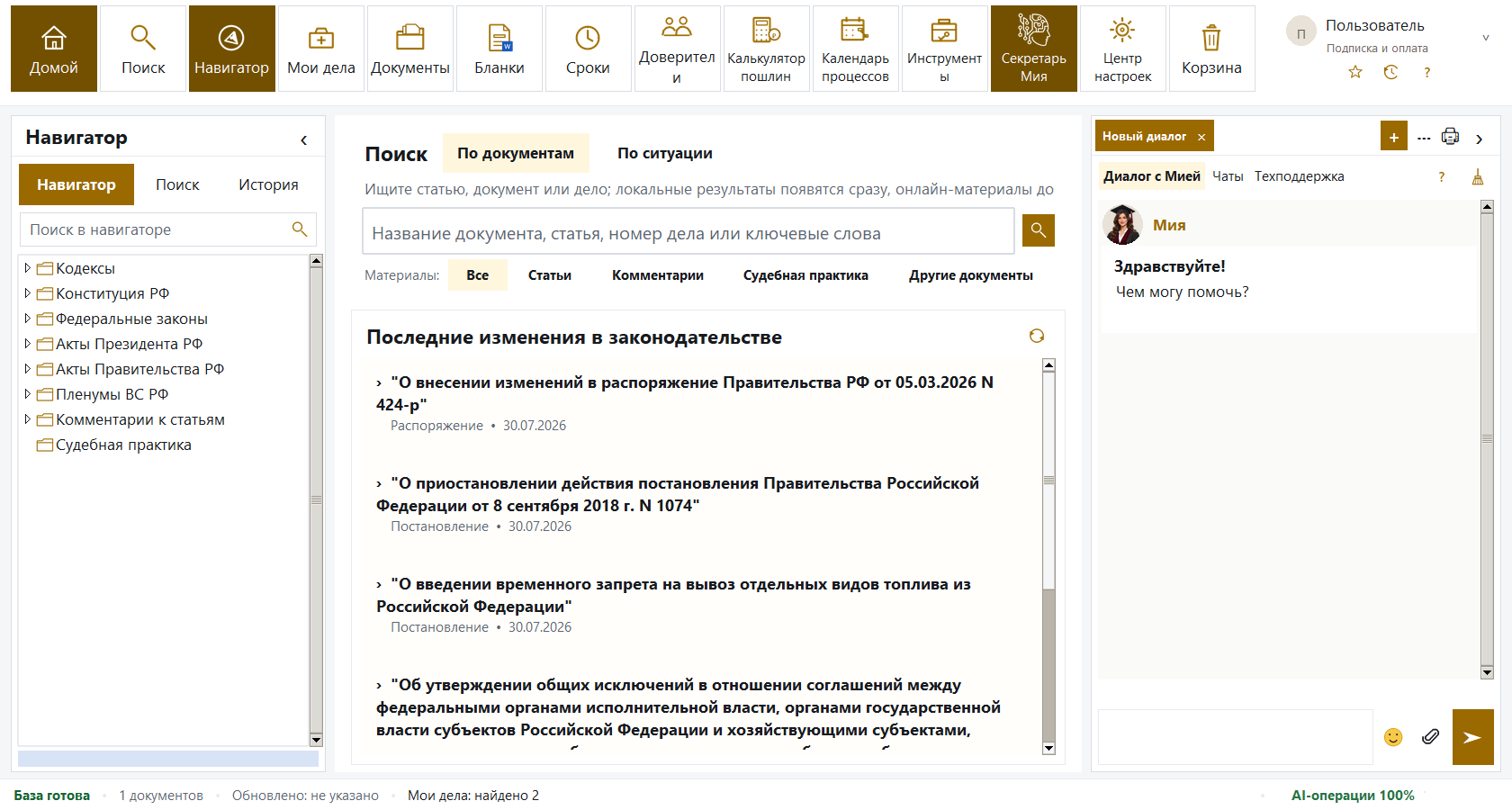This screenshot has width=1512, height=810.
Task: Open Калькулятор пошлин
Action: click(766, 49)
